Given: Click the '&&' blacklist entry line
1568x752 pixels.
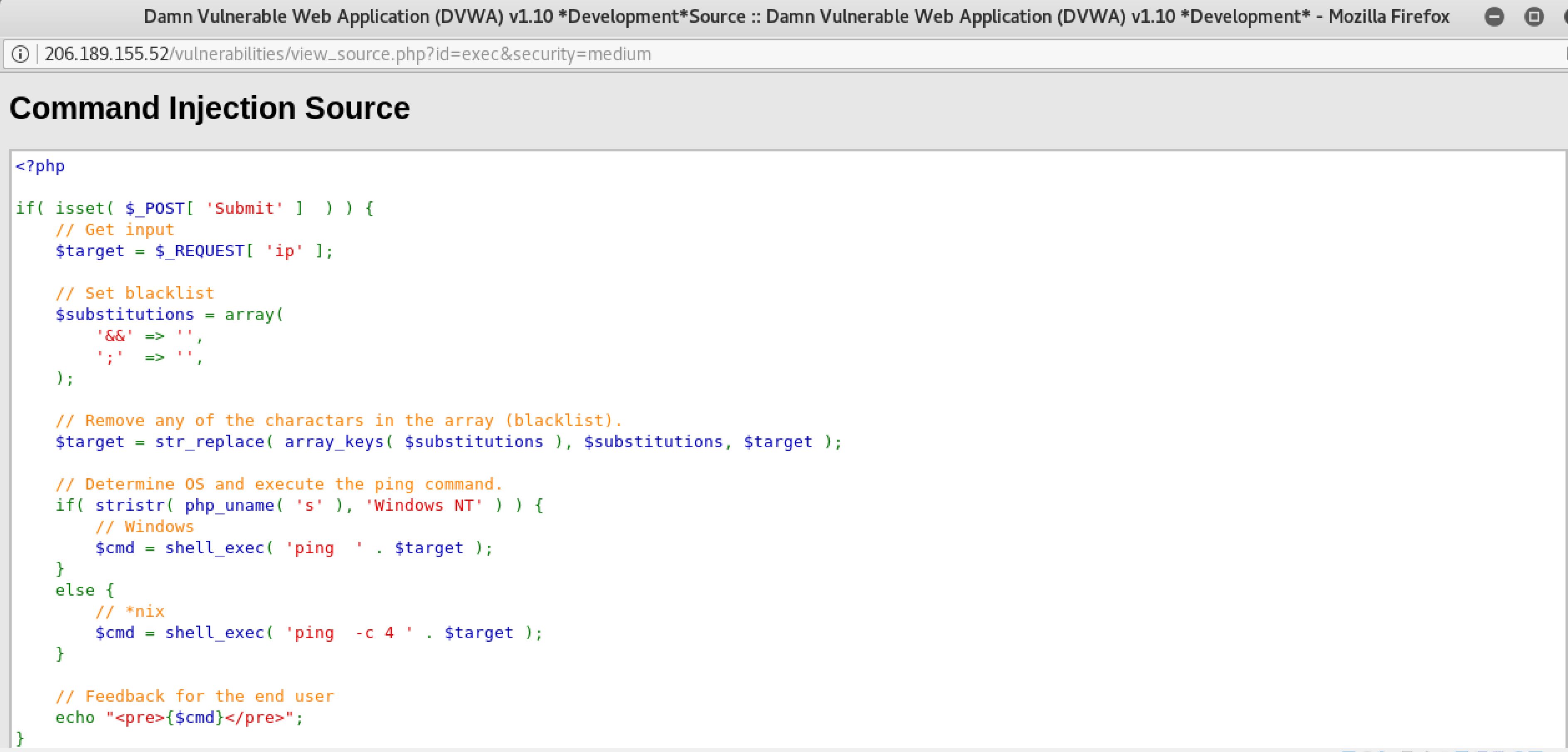Looking at the screenshot, I should (x=149, y=336).
